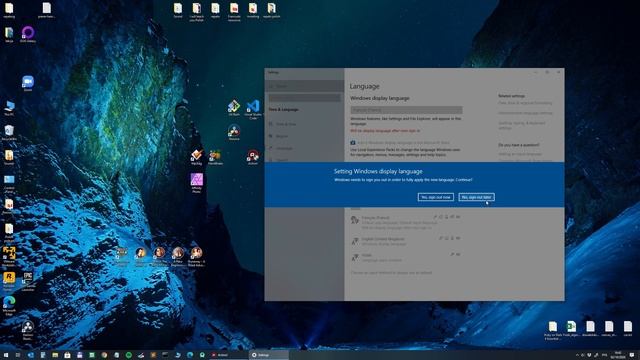Open the This PC desktop icon
This screenshot has height=360, width=640.
click(9, 108)
